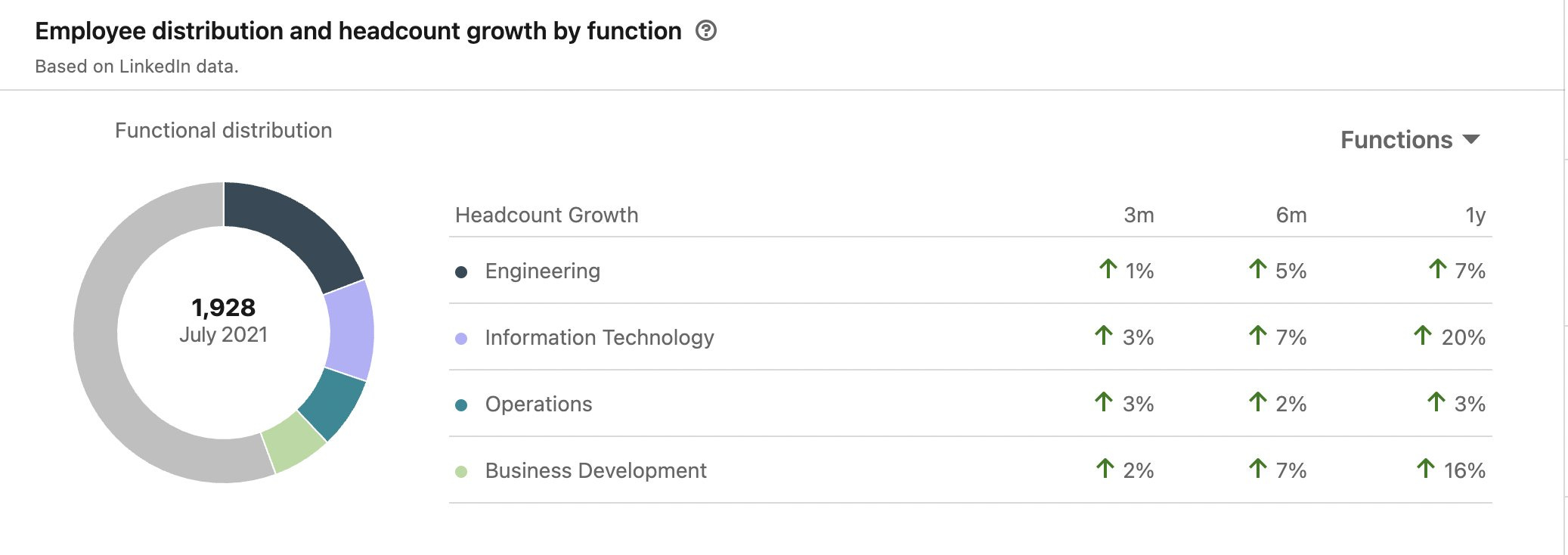The width and height of the screenshot is (1568, 555).
Task: Click the Information Technology row label
Action: click(x=600, y=338)
